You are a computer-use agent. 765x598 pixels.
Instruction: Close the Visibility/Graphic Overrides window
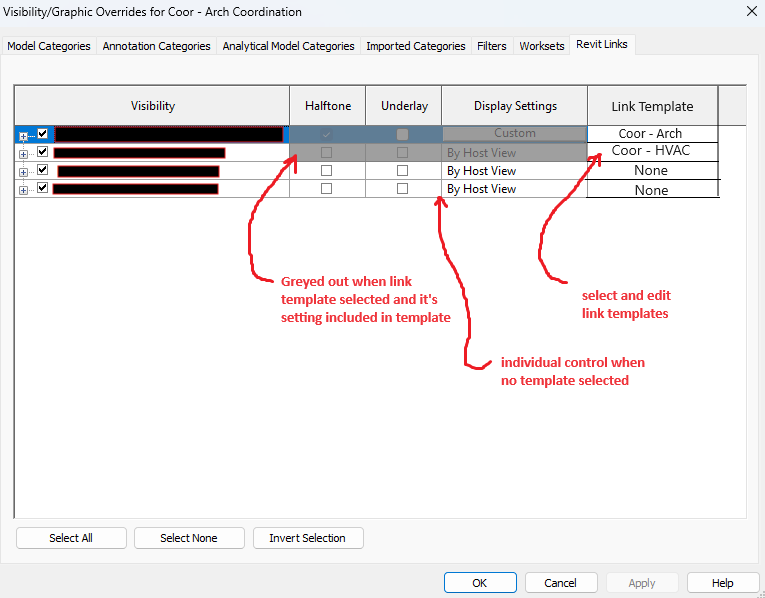752,11
